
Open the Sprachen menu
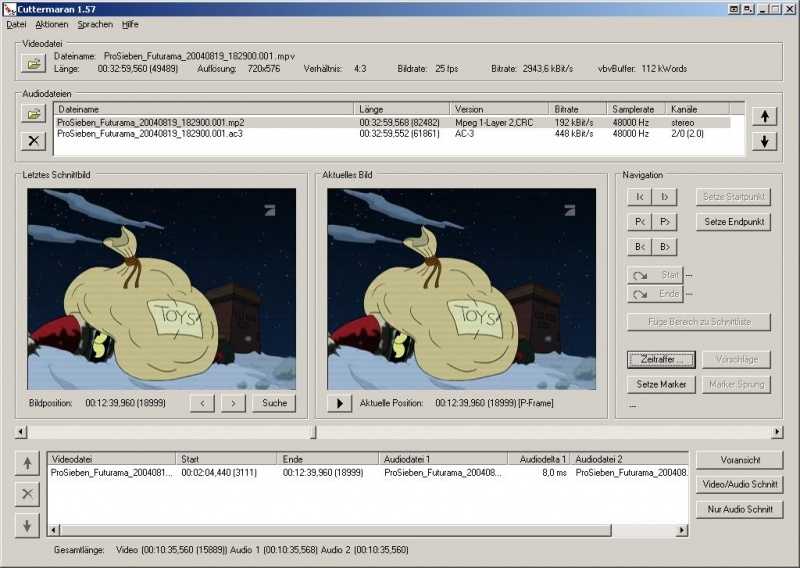point(95,23)
